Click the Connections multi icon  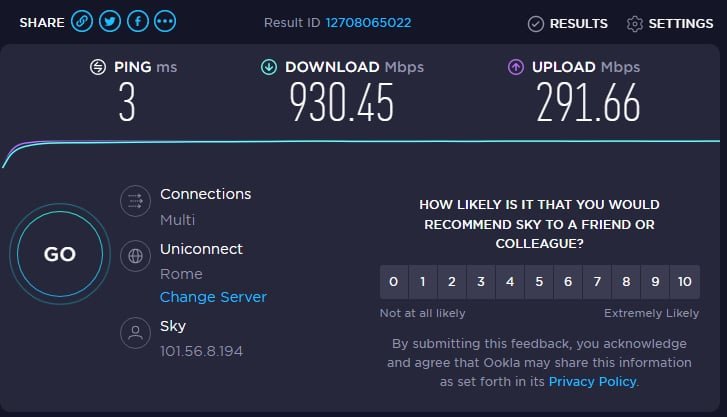coord(135,201)
